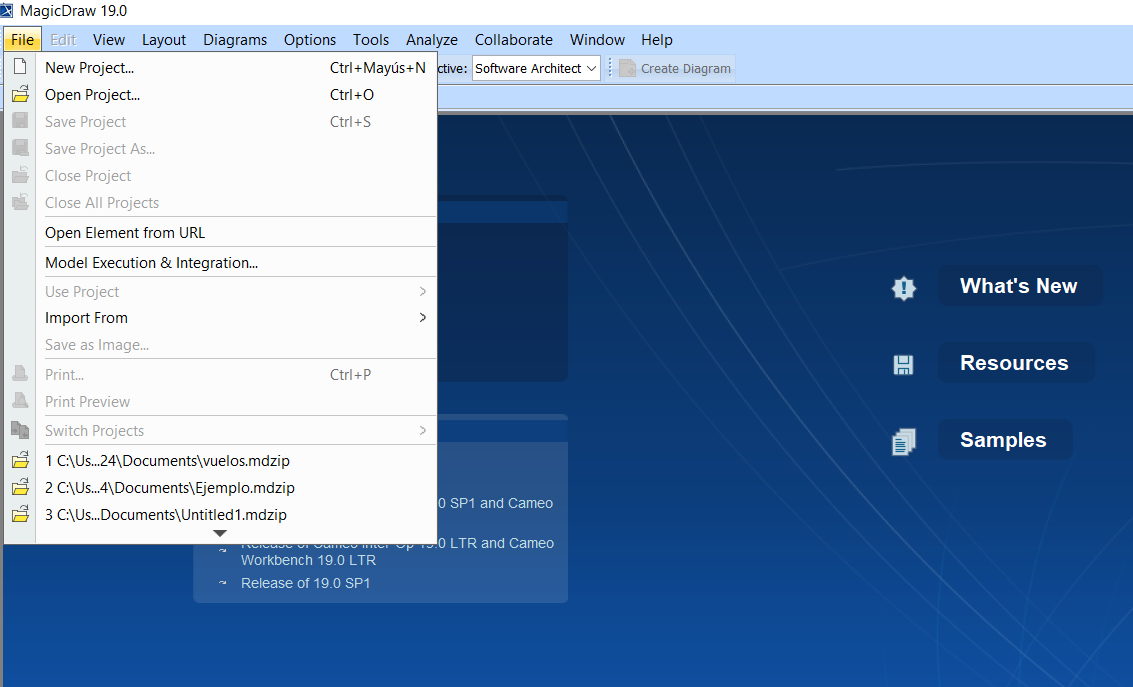This screenshot has height=687, width=1133.
Task: Open the Software Architect perspective dropdown
Action: [x=536, y=68]
